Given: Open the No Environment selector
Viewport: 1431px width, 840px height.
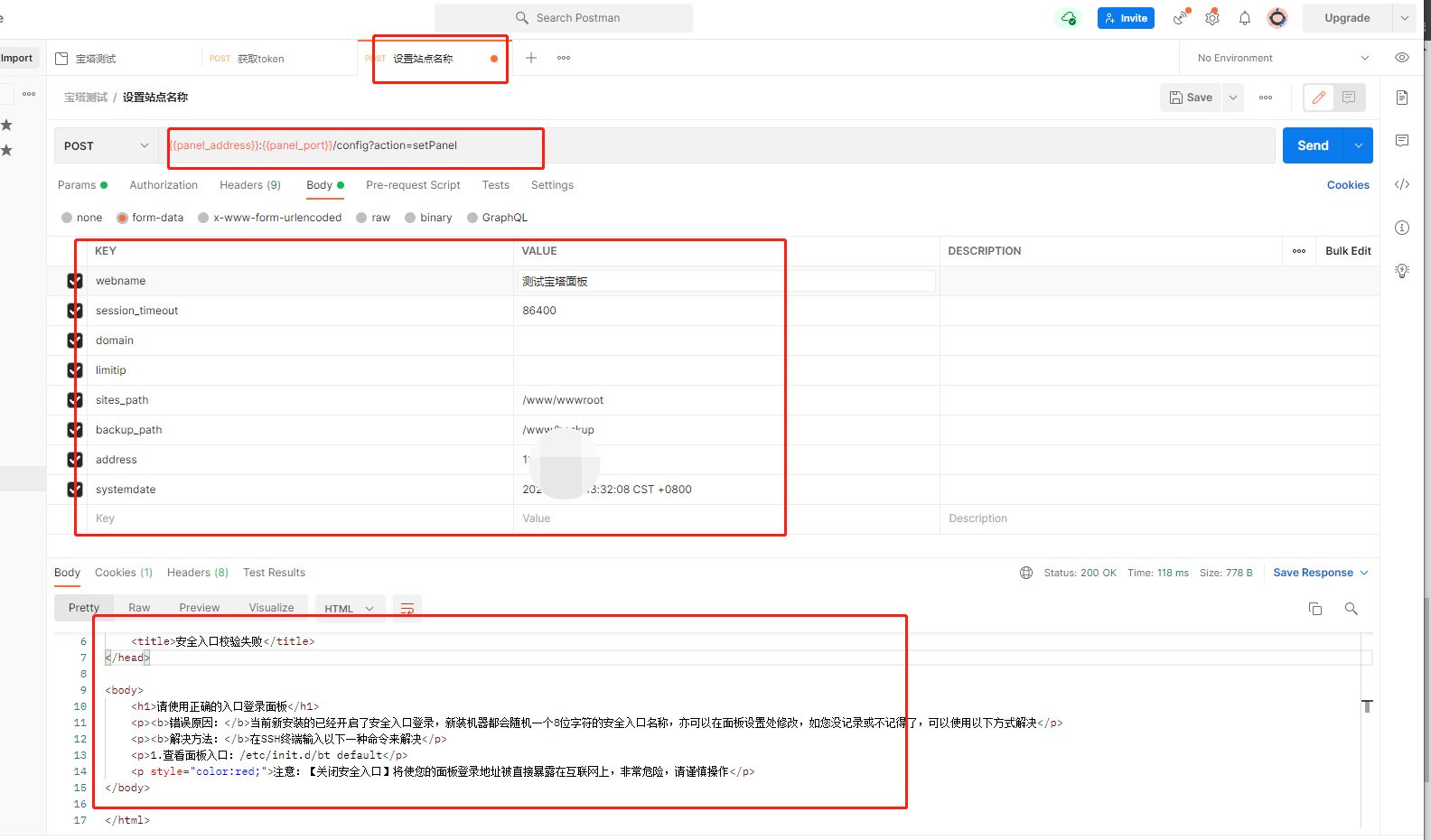Looking at the screenshot, I should click(x=1283, y=58).
